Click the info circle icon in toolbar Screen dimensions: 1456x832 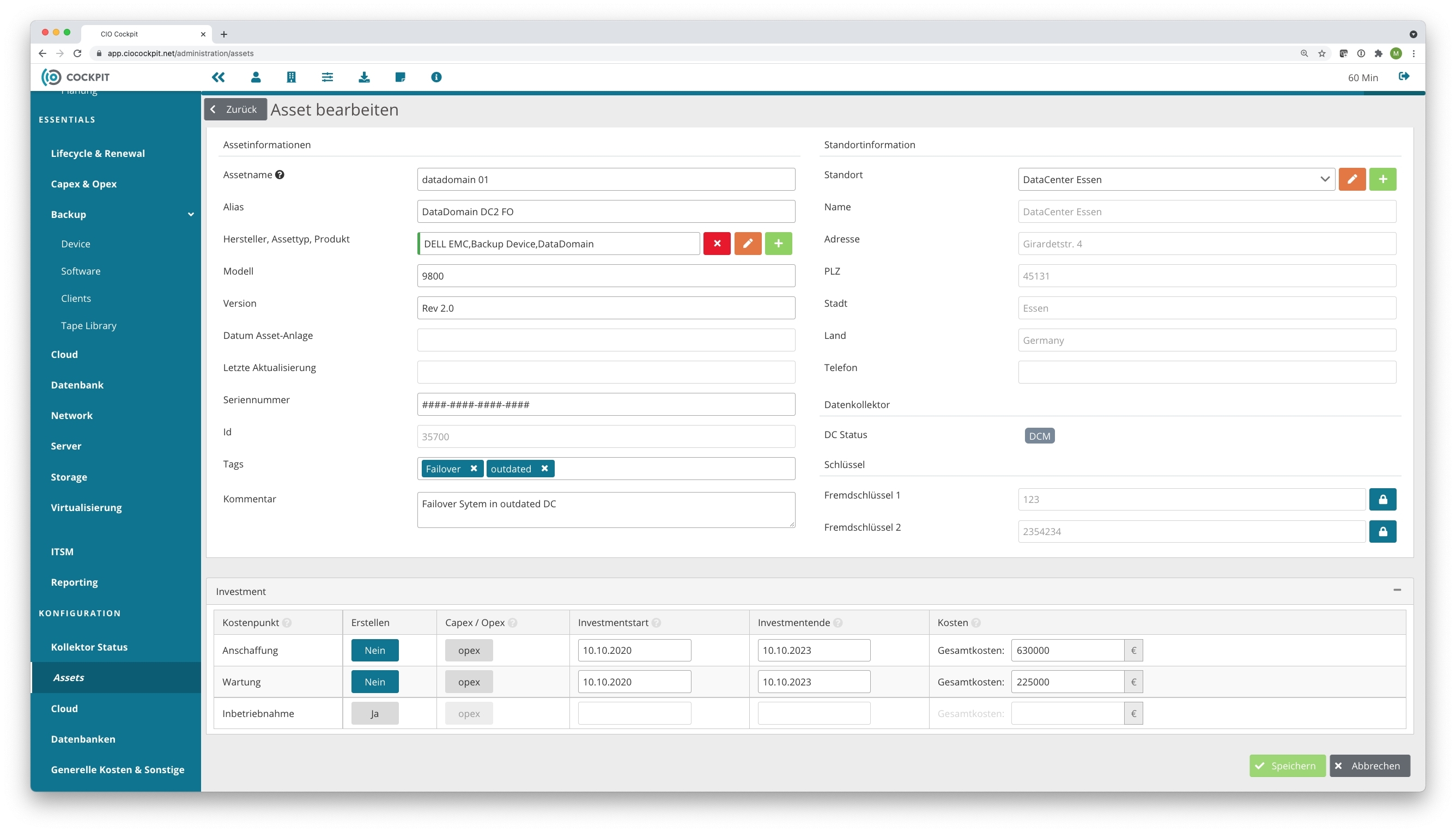click(x=436, y=77)
